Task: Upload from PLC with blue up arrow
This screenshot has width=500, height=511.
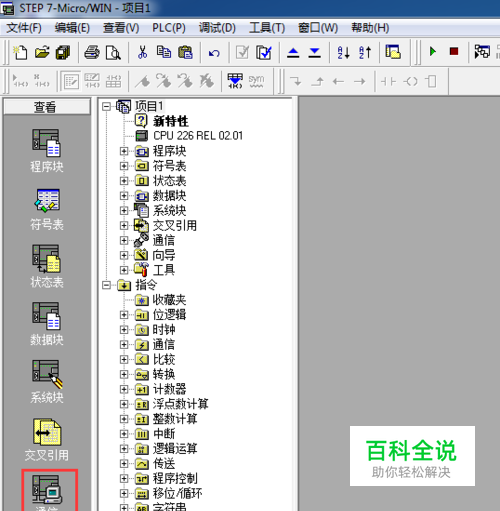Action: pyautogui.click(x=293, y=52)
